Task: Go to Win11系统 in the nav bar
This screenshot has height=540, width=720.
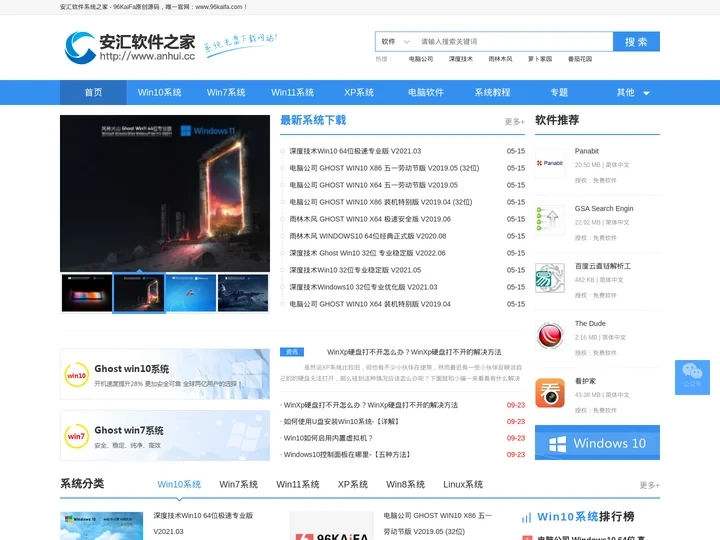Action: (x=292, y=92)
